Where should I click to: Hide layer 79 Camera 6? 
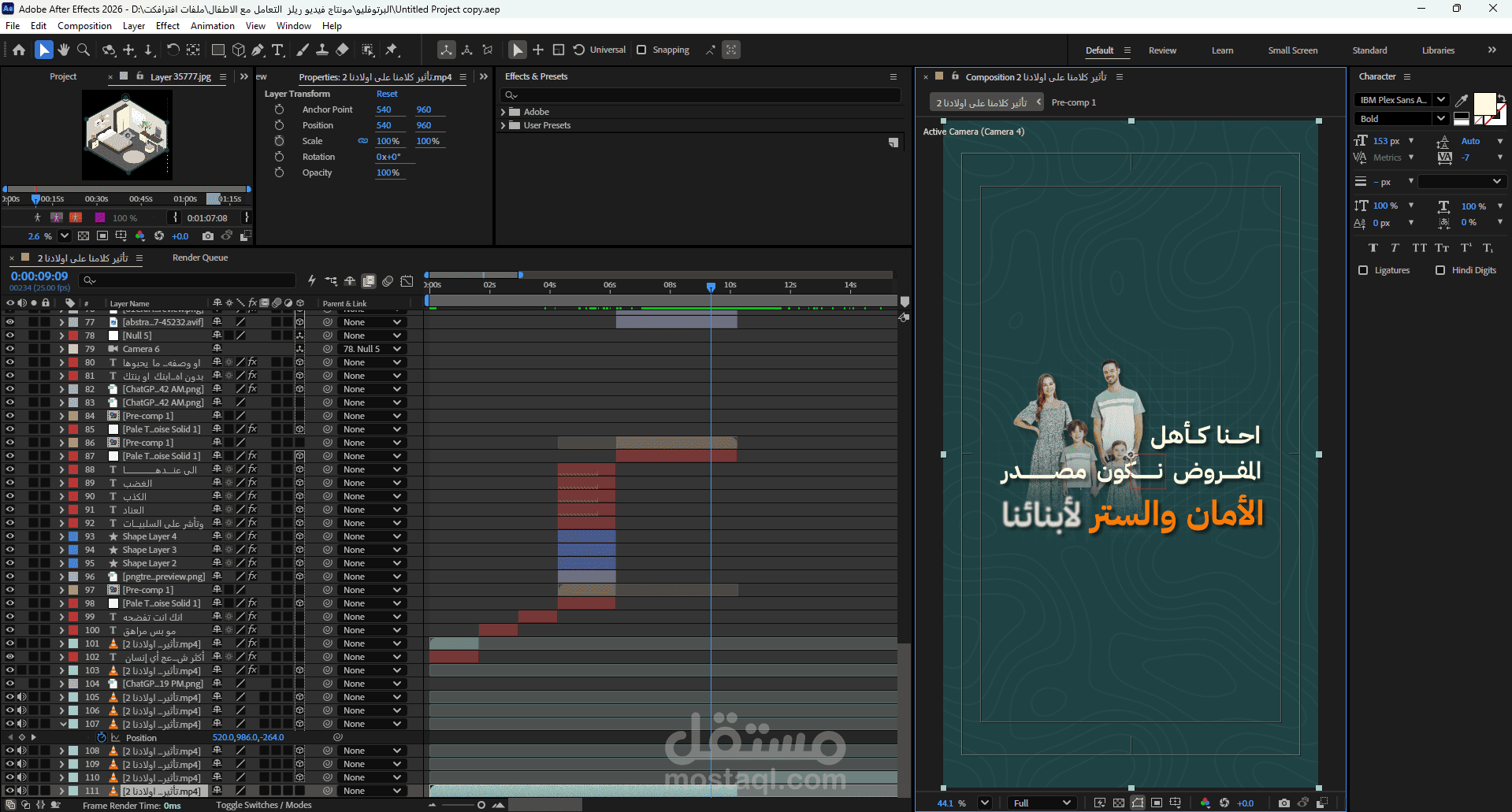point(10,349)
